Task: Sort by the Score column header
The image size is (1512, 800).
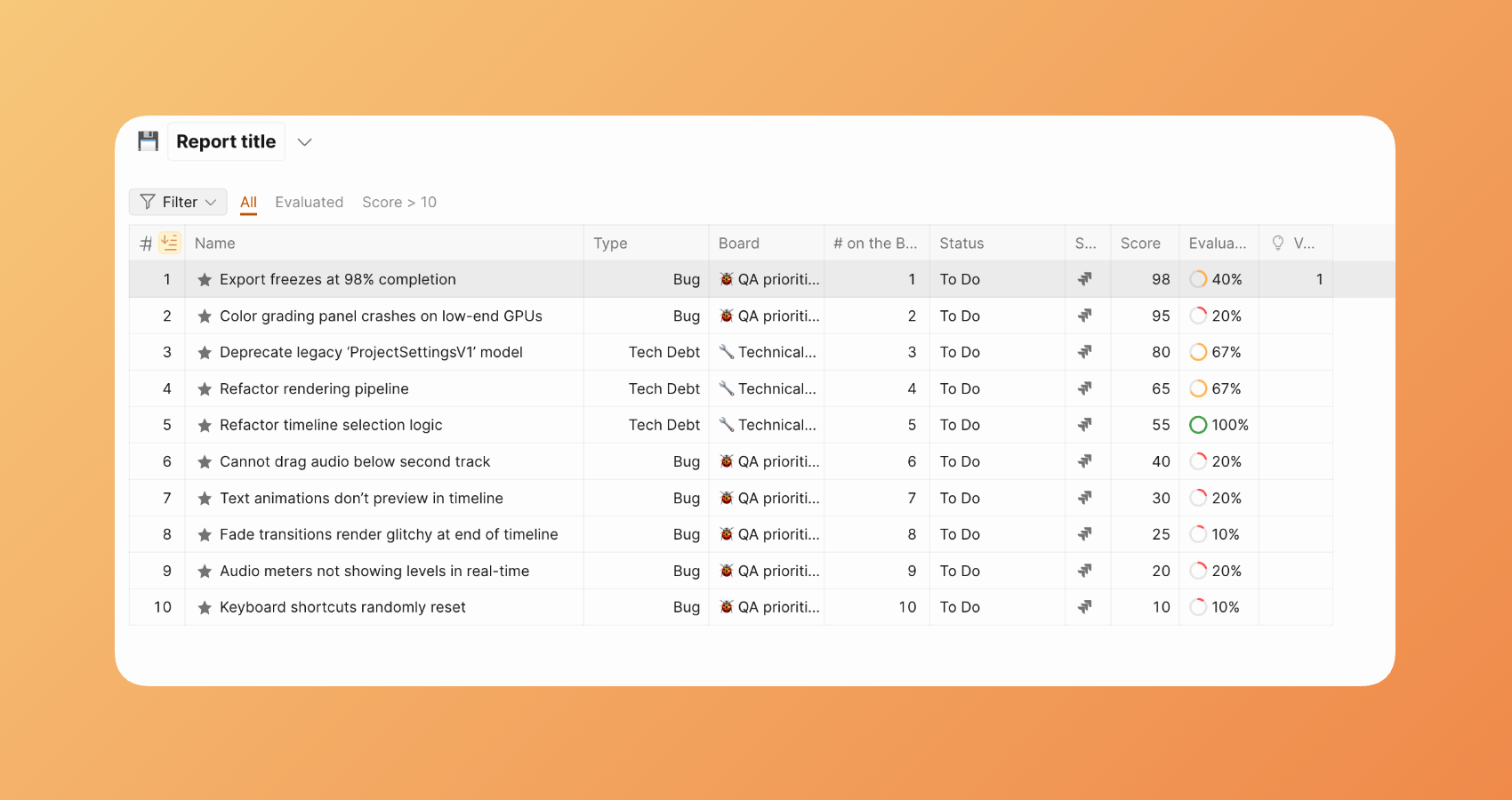Action: click(1140, 243)
